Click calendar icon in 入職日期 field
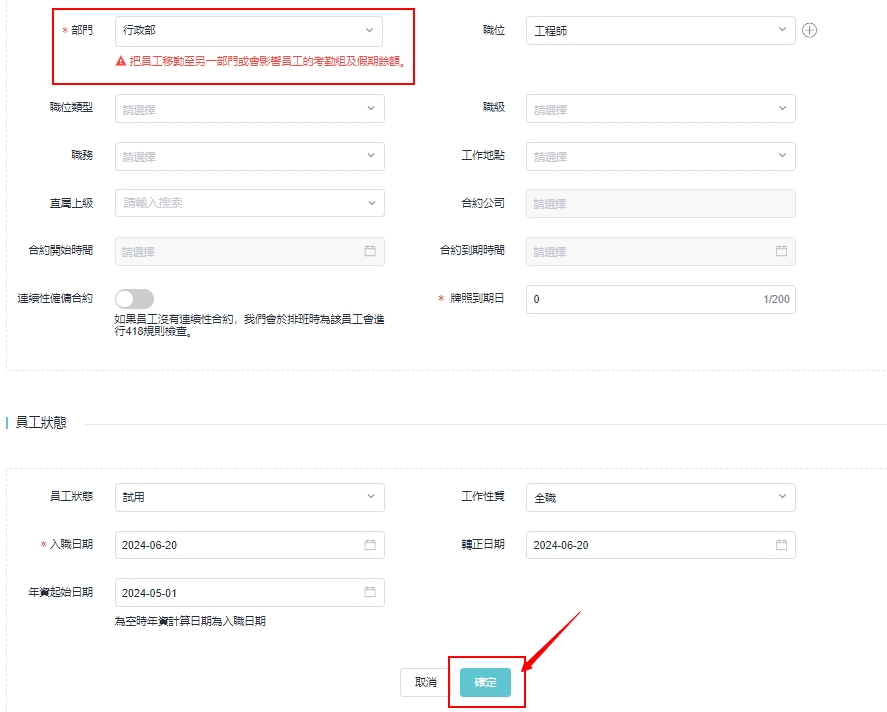The height and width of the screenshot is (712, 887). click(x=369, y=545)
